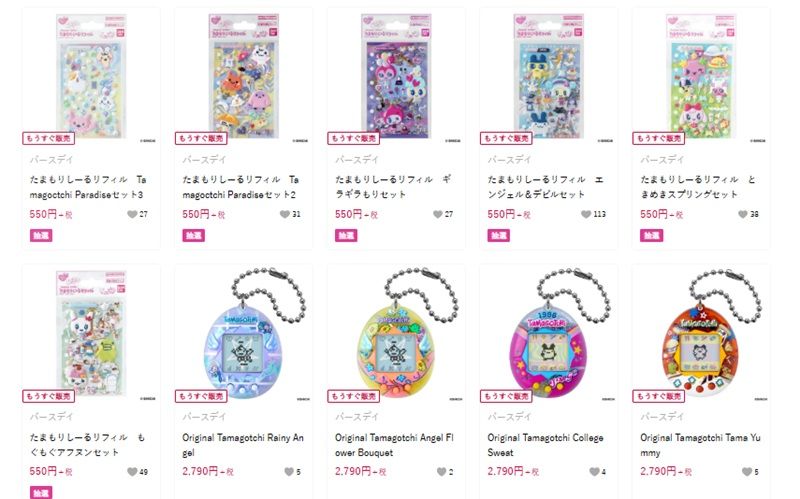
Task: Favorite the Angel & Devil set with 113 likes
Action: (586, 214)
